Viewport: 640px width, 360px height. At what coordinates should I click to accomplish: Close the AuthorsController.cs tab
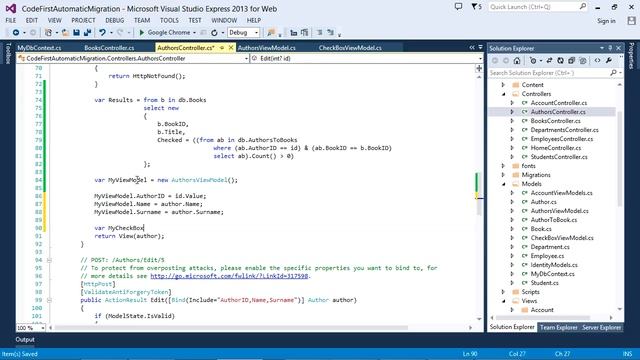coord(231,48)
